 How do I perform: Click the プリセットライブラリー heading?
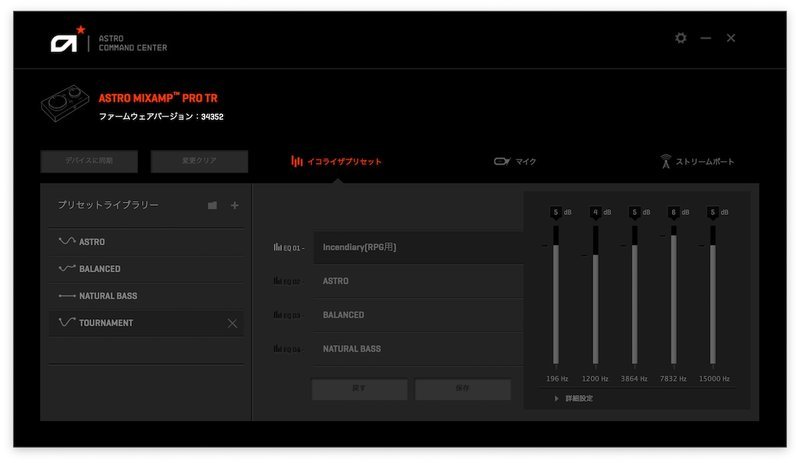(108, 205)
